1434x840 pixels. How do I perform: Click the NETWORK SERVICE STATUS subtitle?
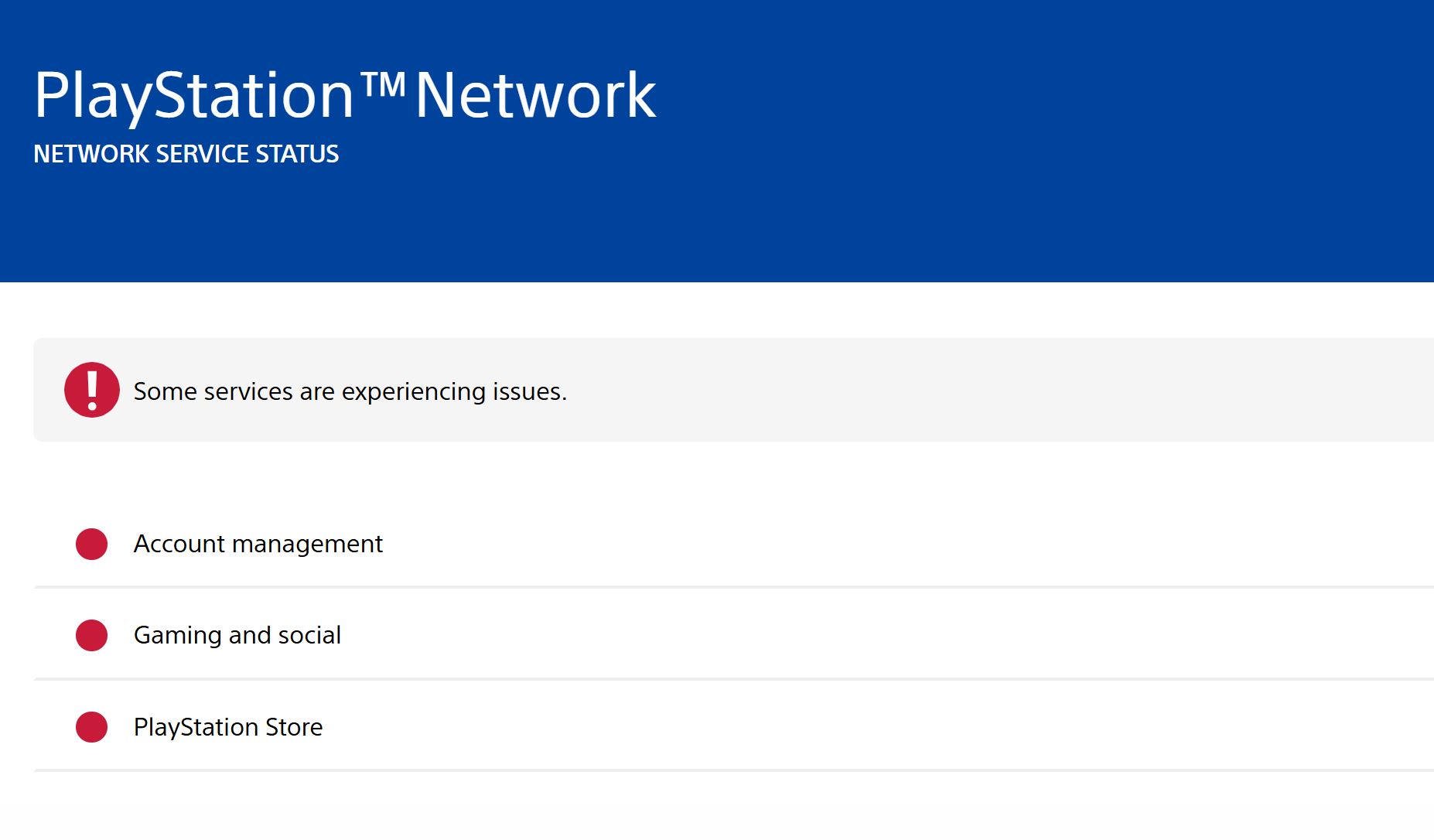[x=186, y=154]
